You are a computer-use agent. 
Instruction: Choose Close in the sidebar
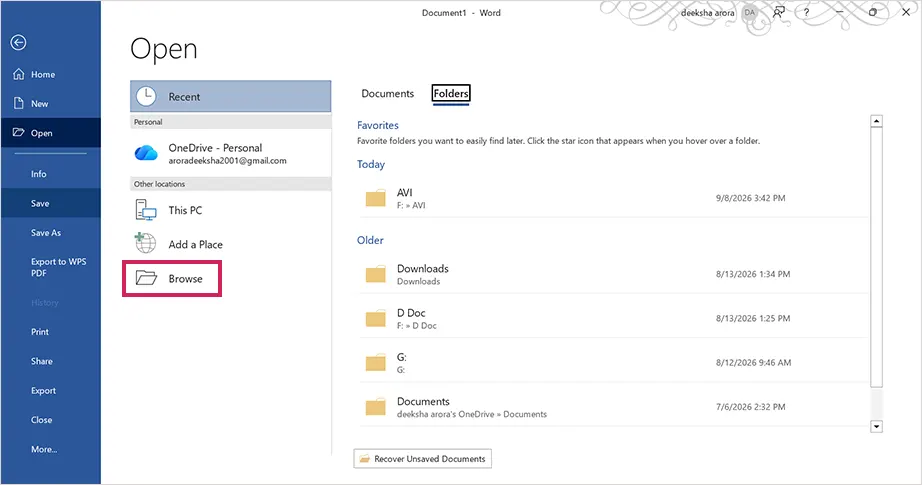(50, 420)
